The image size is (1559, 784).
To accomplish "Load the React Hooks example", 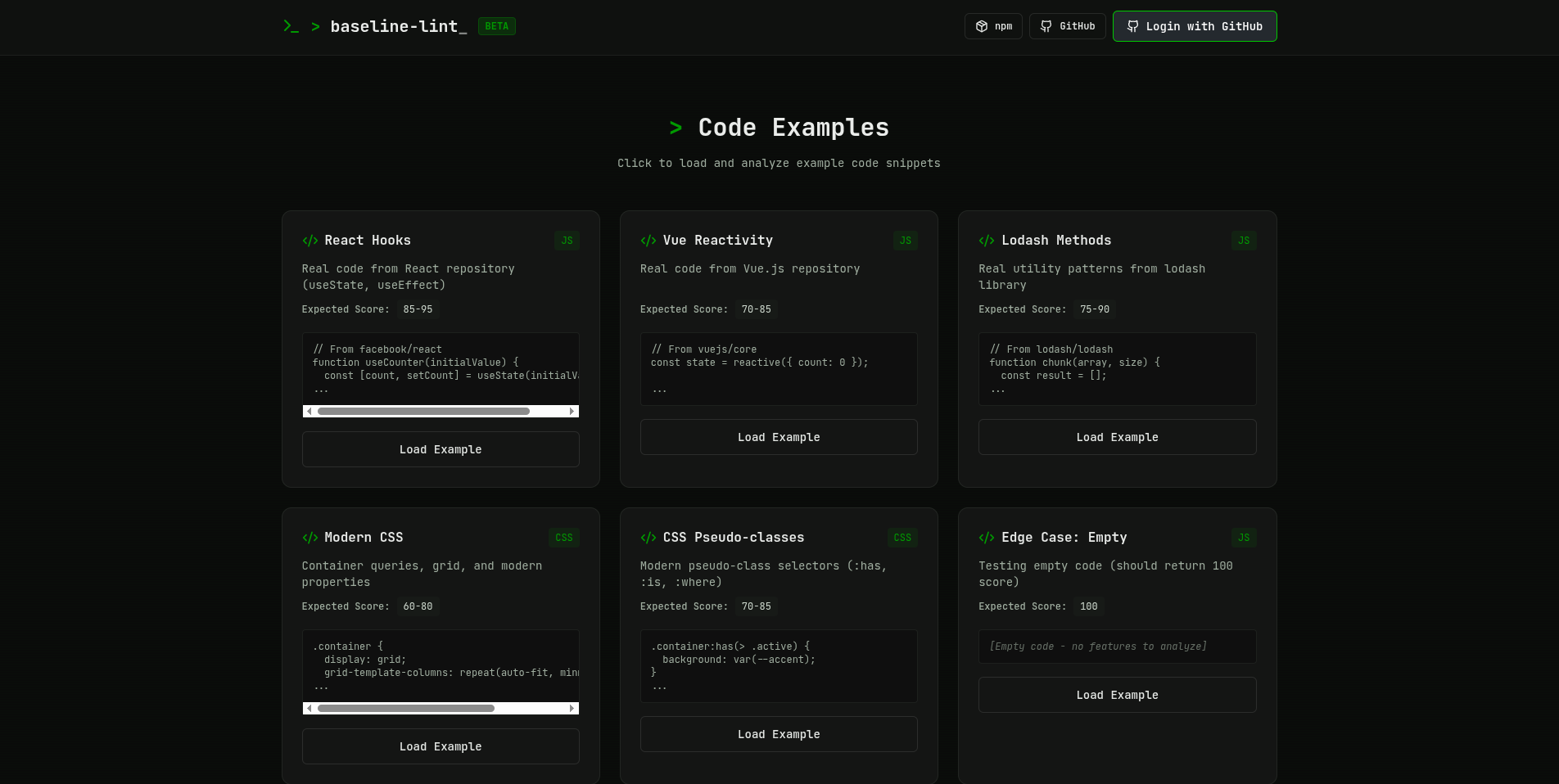I will [441, 449].
